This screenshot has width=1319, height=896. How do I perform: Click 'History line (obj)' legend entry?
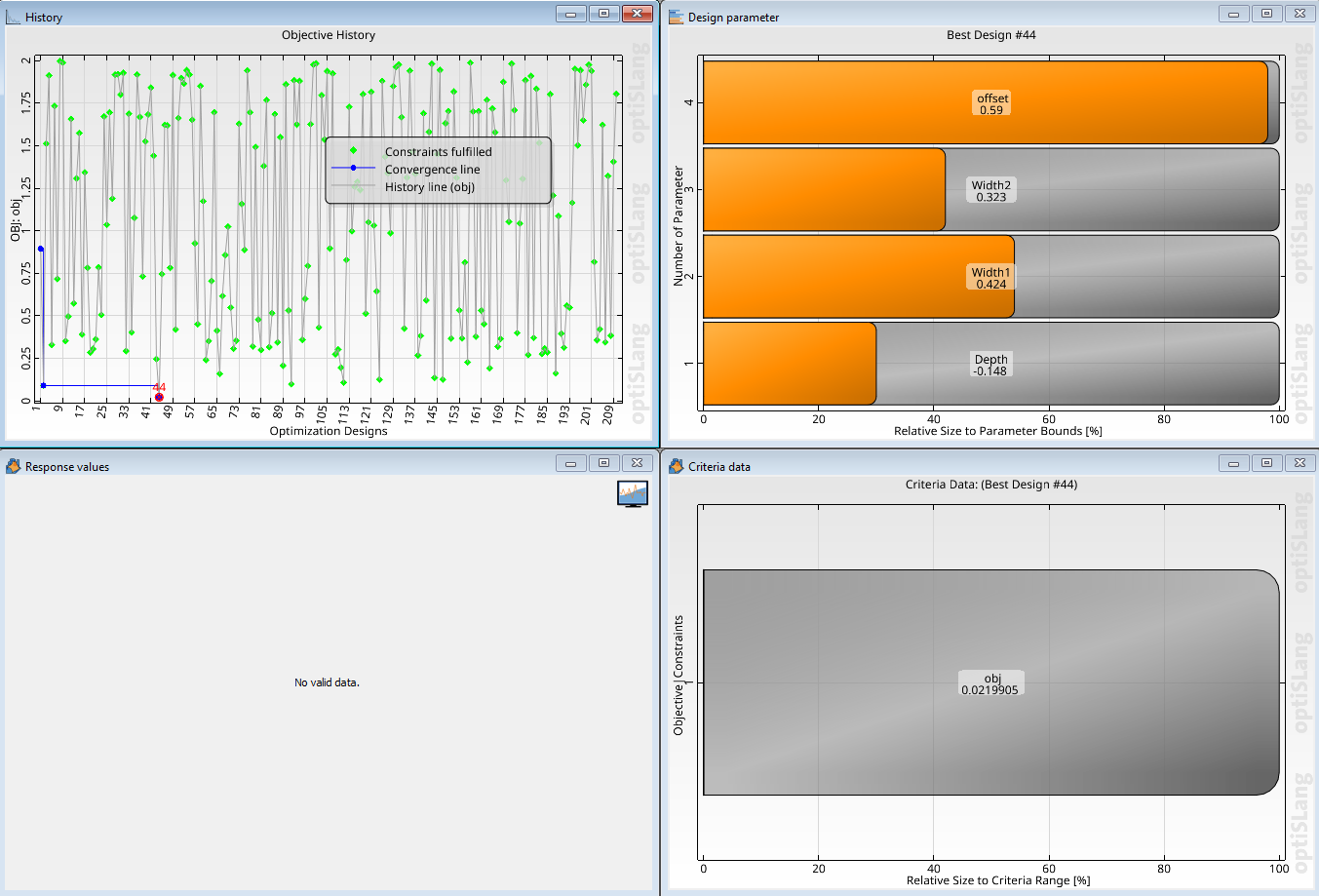coord(429,187)
